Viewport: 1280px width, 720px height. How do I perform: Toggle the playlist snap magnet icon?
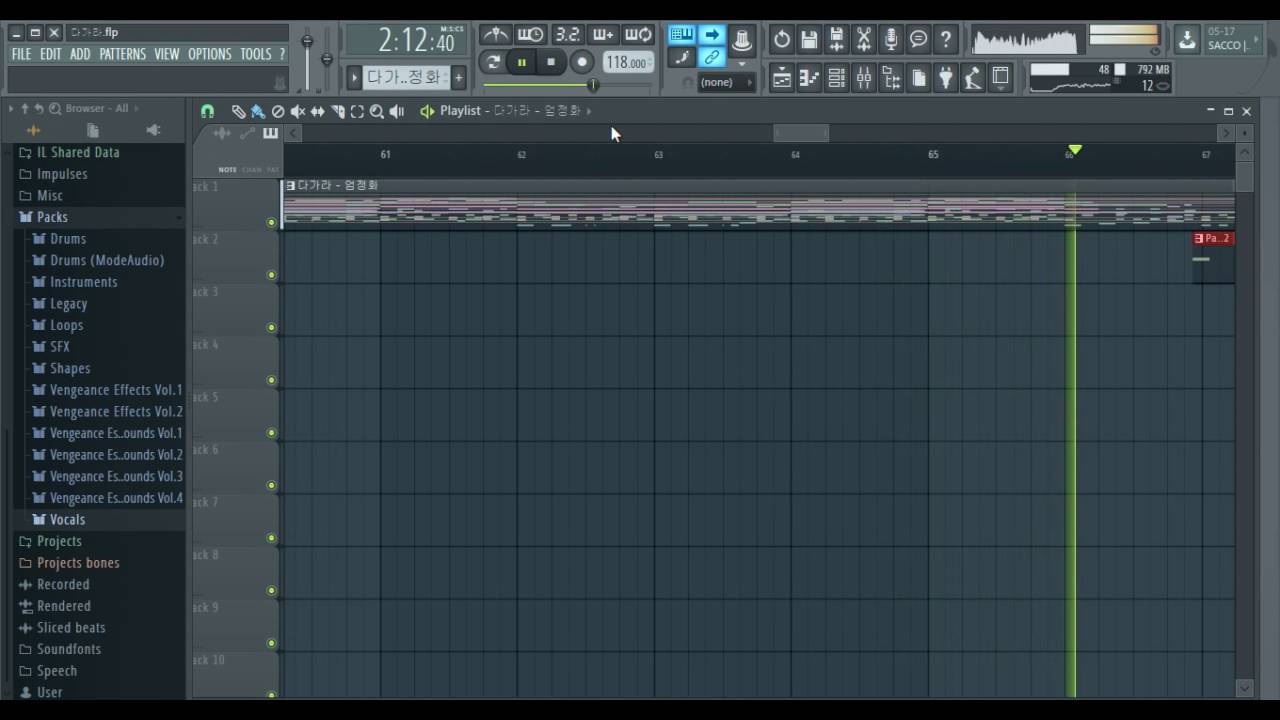207,111
